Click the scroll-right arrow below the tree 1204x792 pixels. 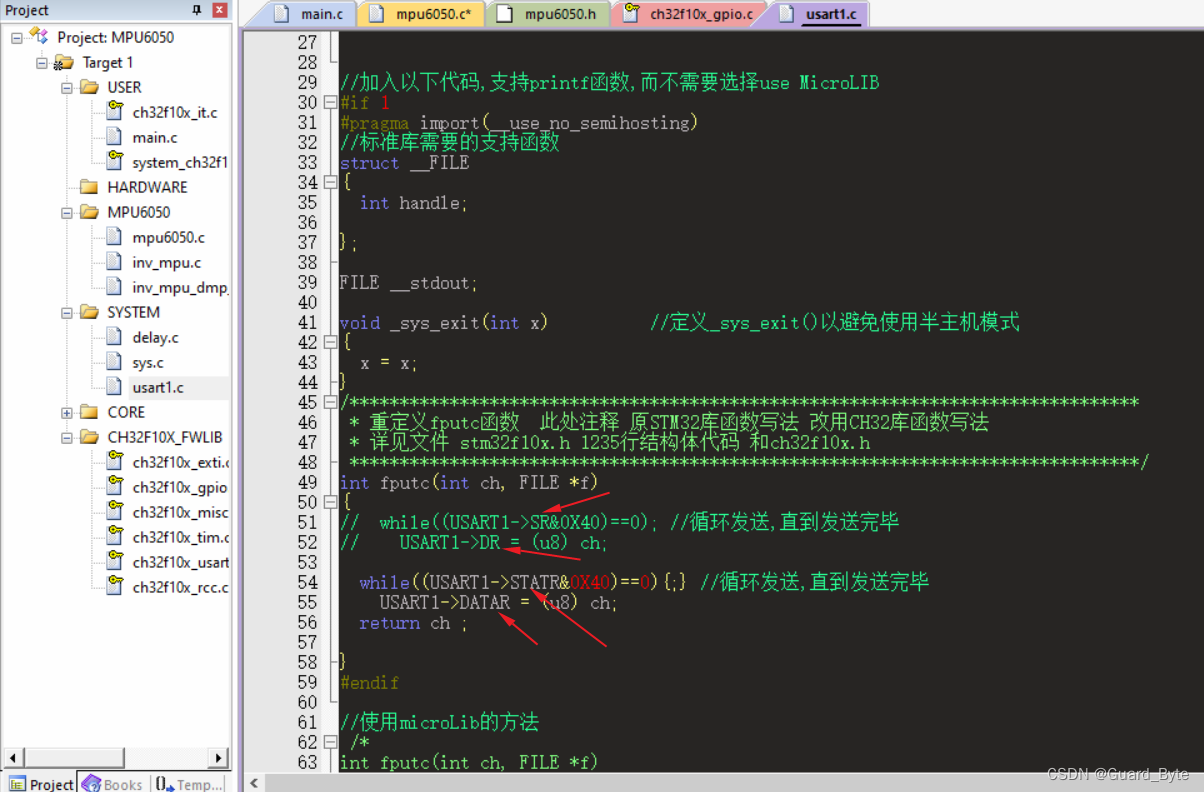(218, 758)
